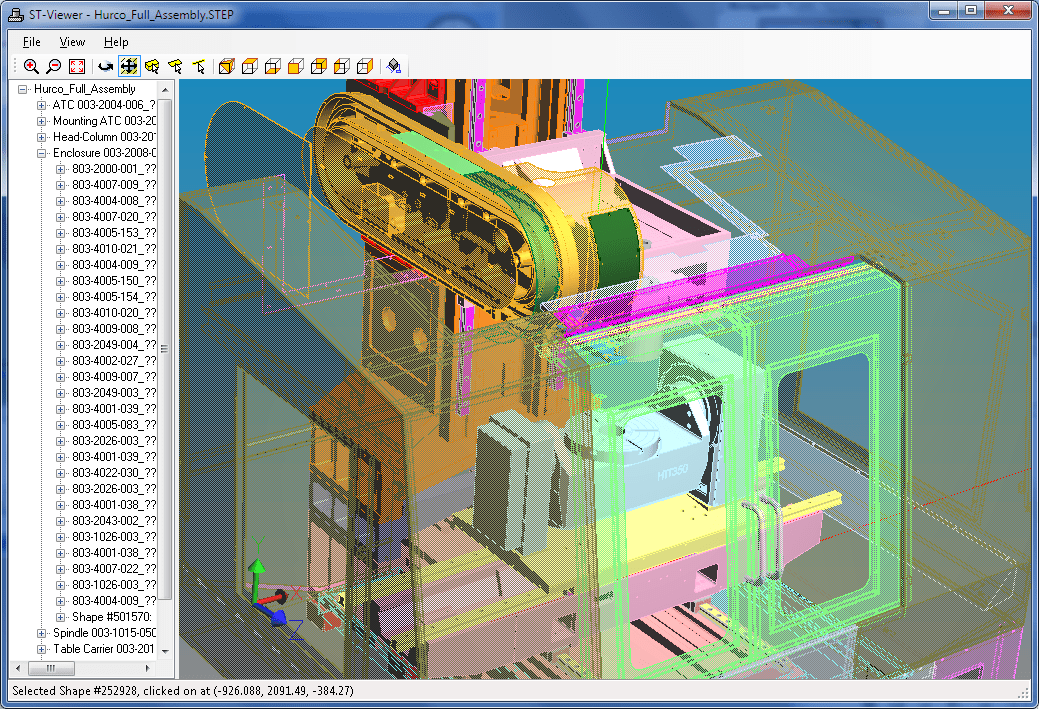Fit the whole model in view

(x=77, y=66)
